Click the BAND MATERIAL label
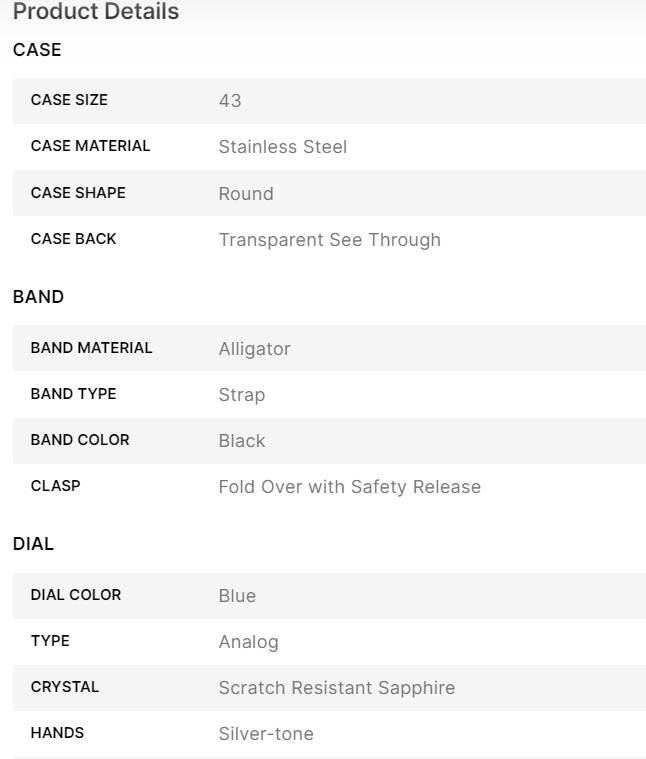Viewport: 646px width, 759px height. pos(91,348)
